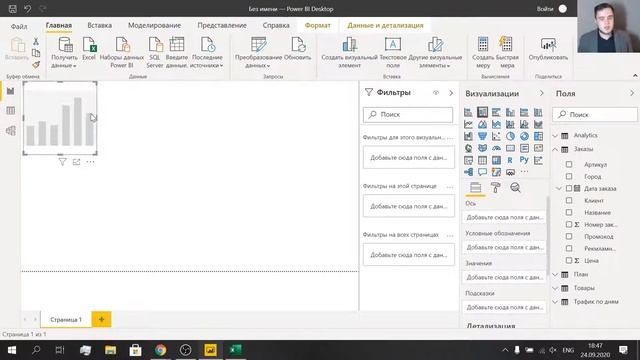Refresh data with Обновить button
The height and width of the screenshot is (360, 640).
[x=298, y=49]
